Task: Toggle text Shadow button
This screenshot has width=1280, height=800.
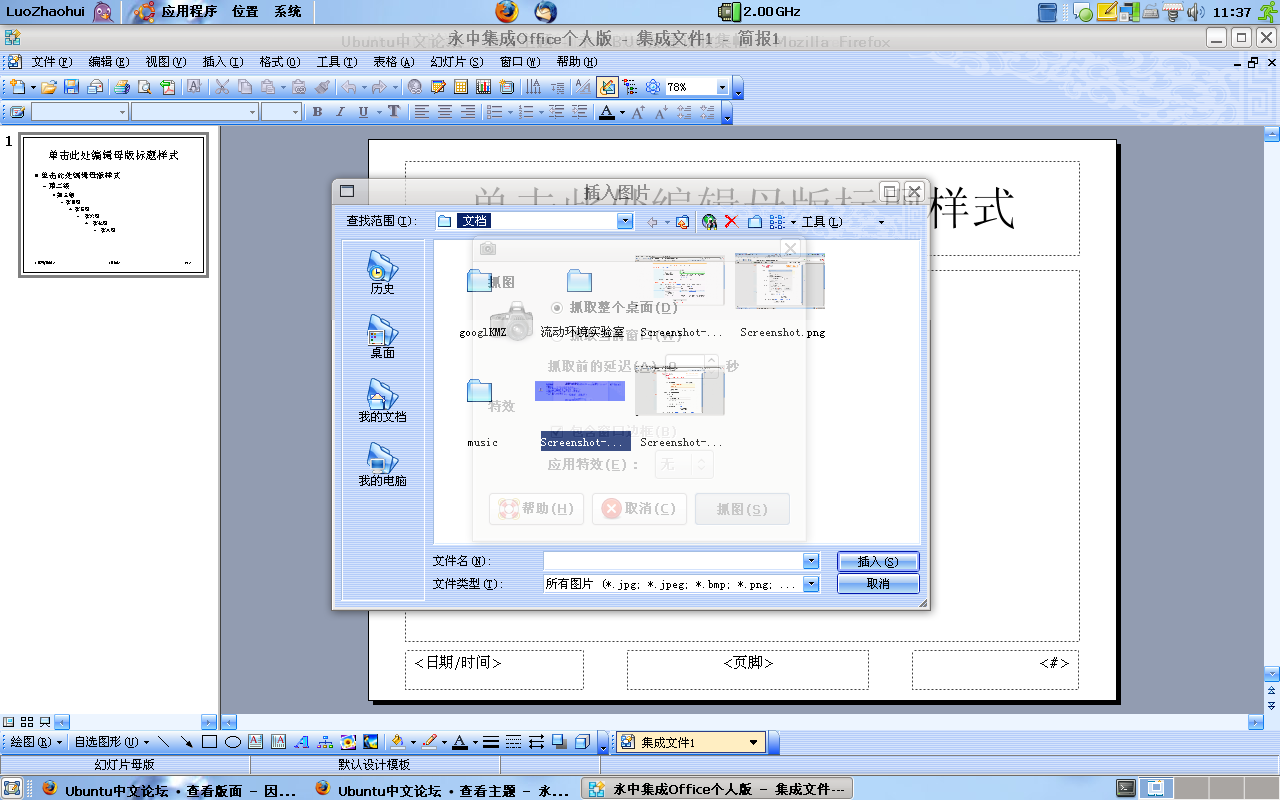Action: click(x=394, y=112)
